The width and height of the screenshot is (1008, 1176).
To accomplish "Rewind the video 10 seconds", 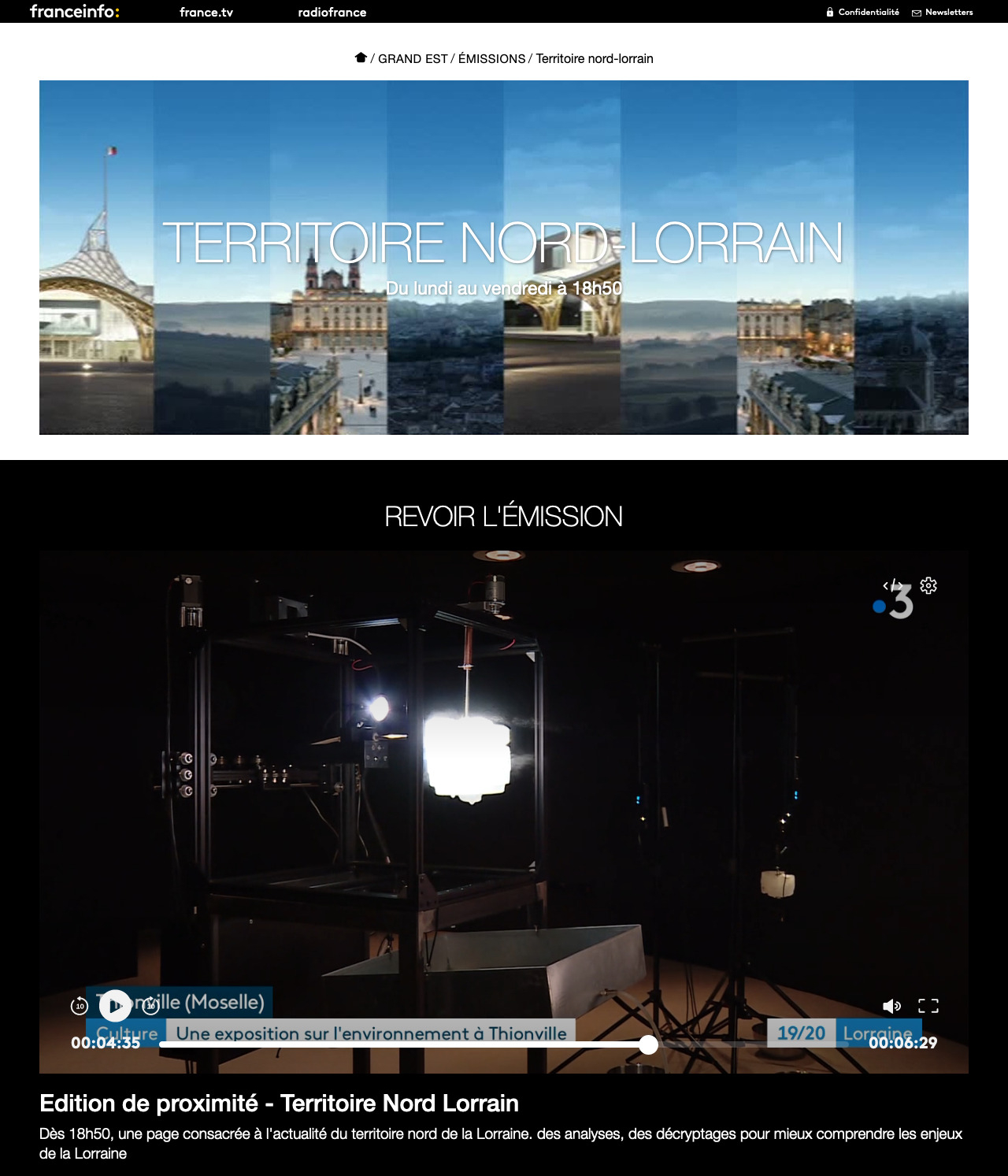I will [80, 1006].
